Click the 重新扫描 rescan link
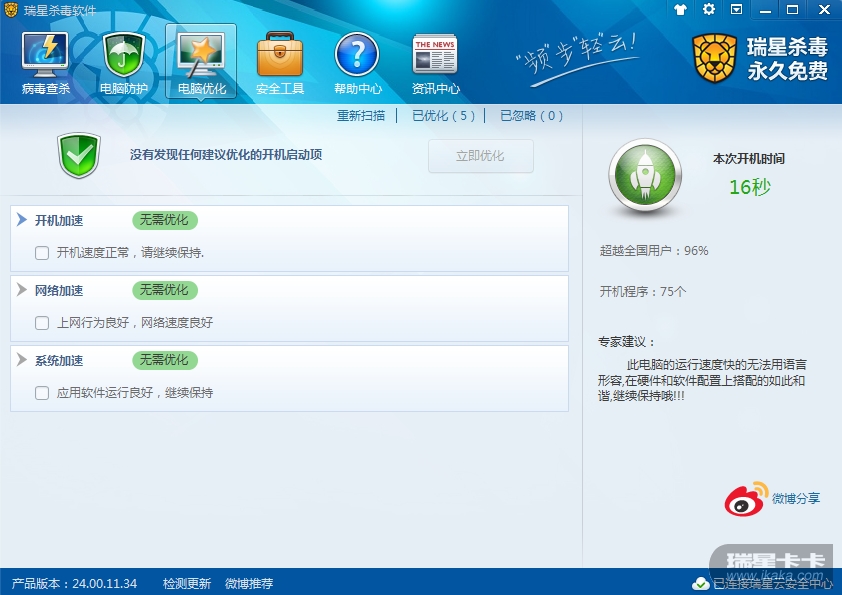Image resolution: width=842 pixels, height=595 pixels. [x=361, y=115]
